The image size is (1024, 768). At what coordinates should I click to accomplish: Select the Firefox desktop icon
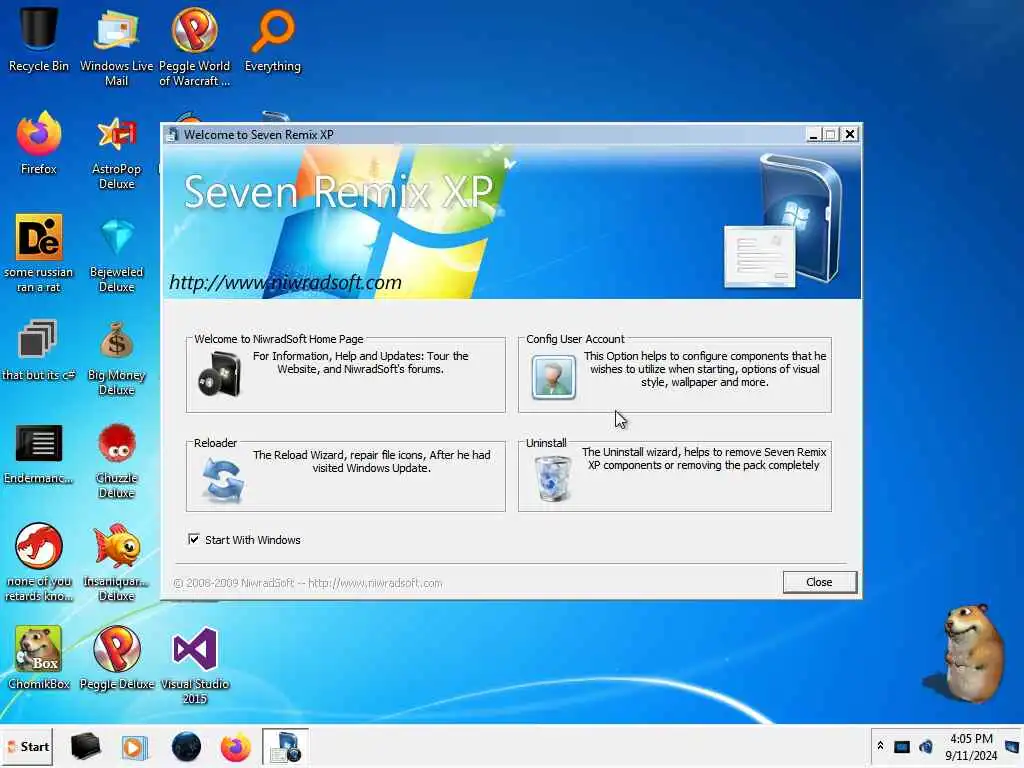[x=39, y=142]
